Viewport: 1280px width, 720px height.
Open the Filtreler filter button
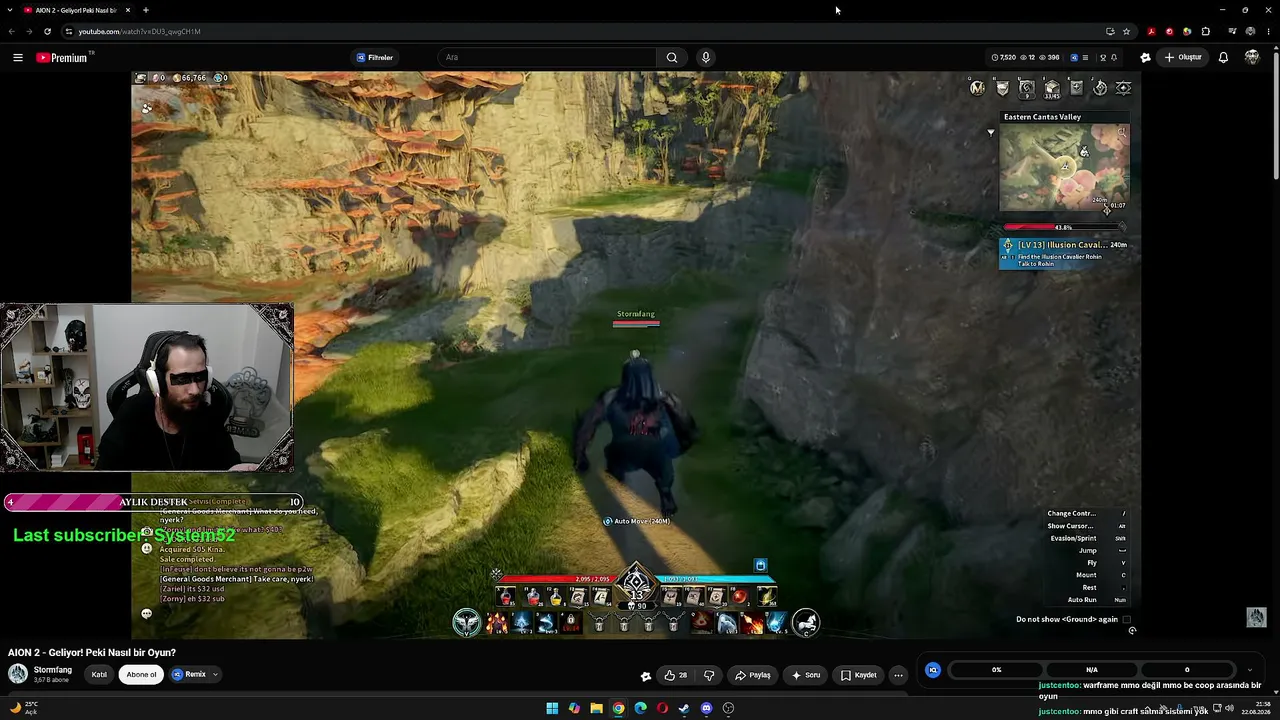tap(375, 58)
